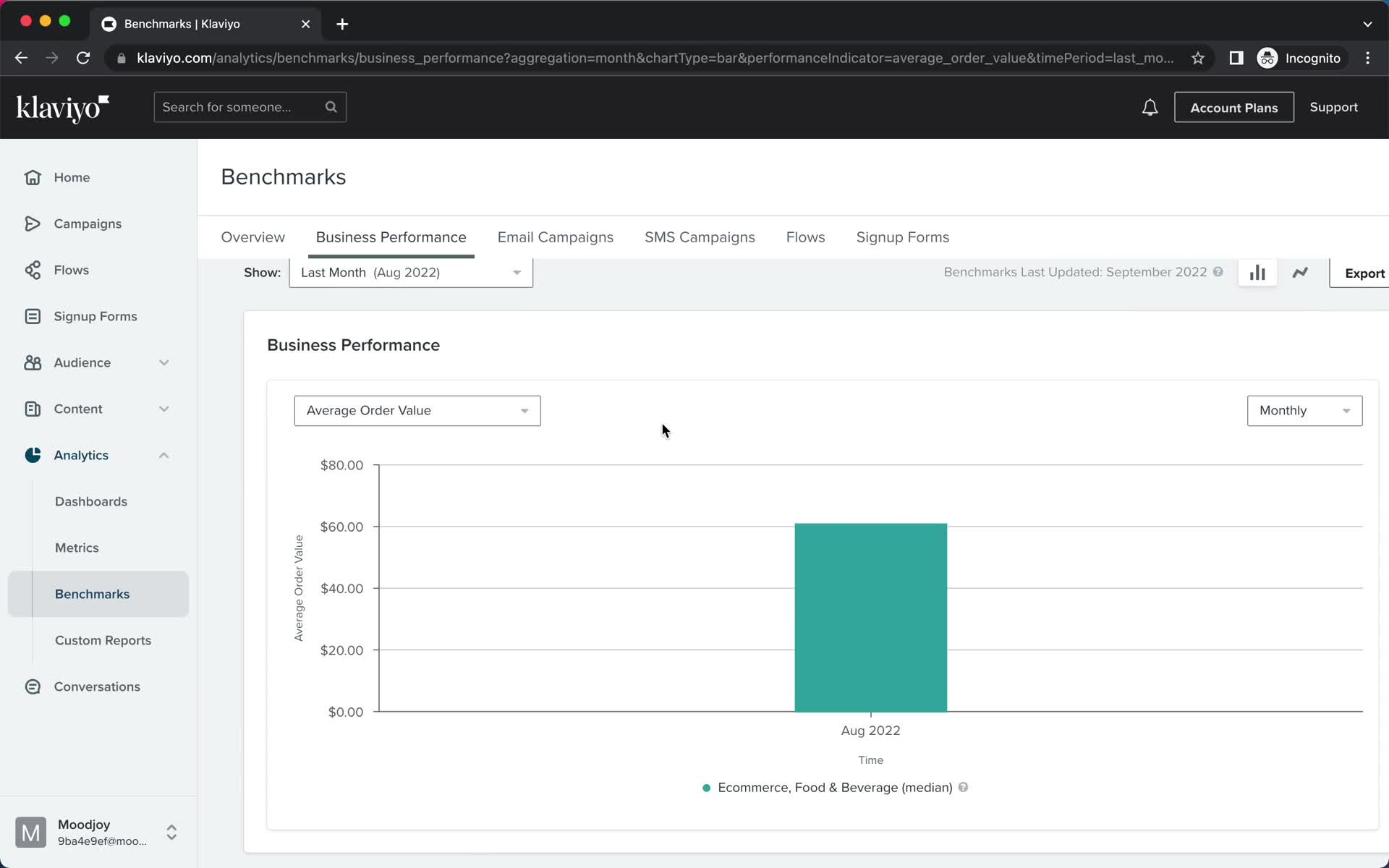Open the Last Month time period dropdown
This screenshot has width=1389, height=868.
pos(411,273)
